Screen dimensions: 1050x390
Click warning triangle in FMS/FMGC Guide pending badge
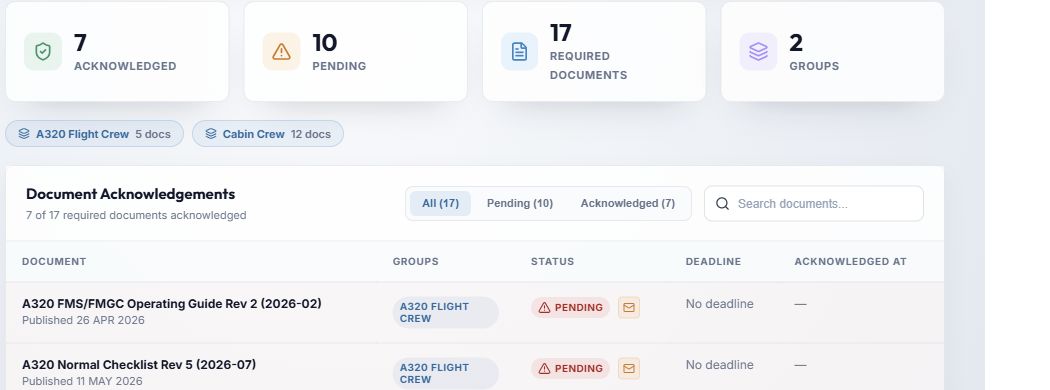coord(544,308)
